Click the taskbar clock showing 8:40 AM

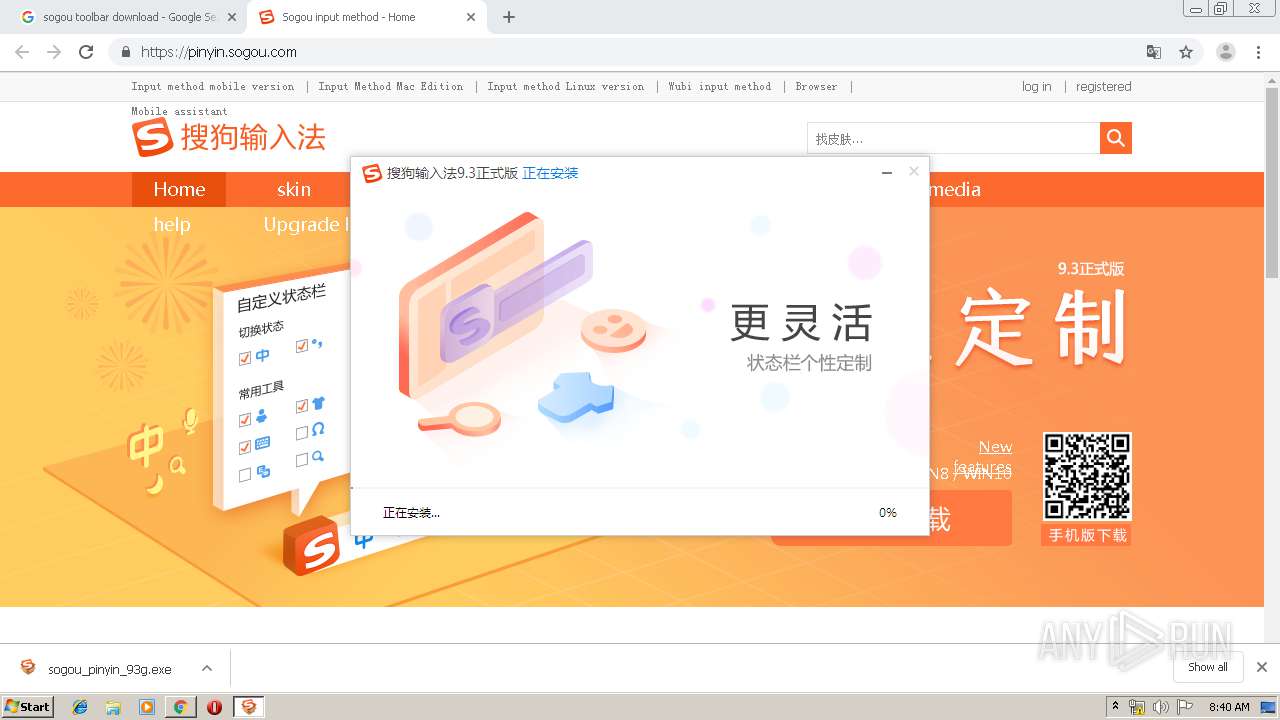[1229, 707]
